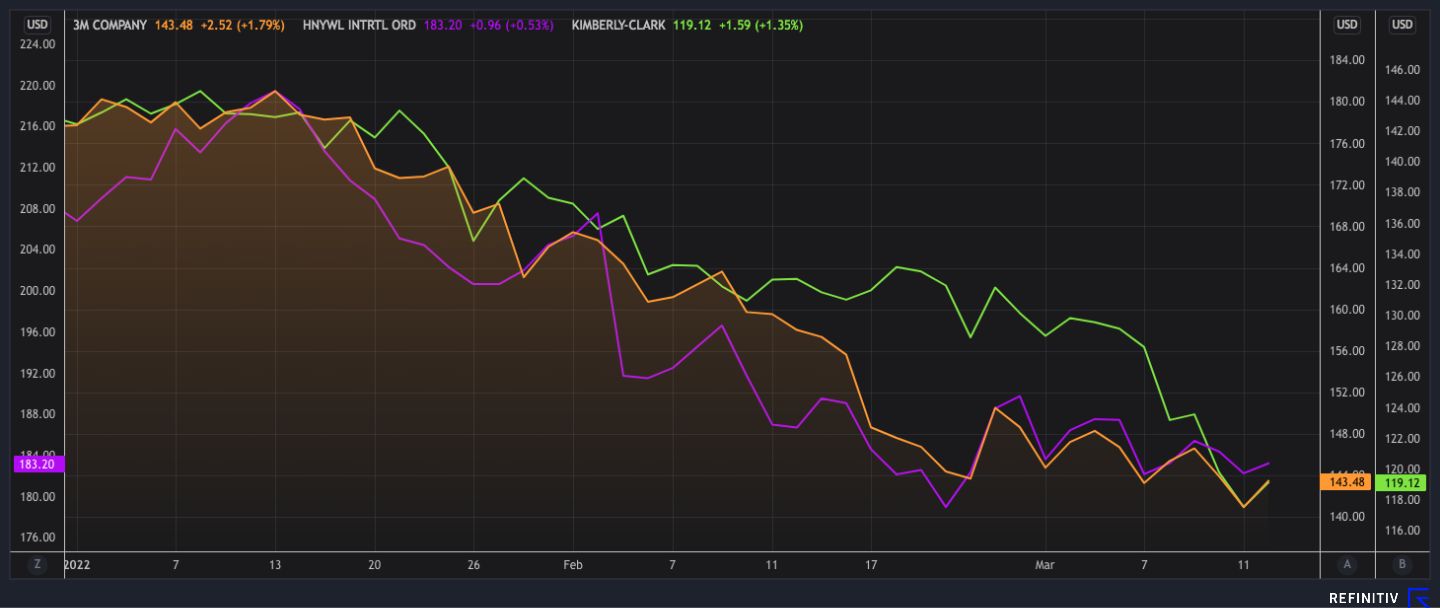
Task: Click the 17 date label on the time axis
Action: point(871,565)
